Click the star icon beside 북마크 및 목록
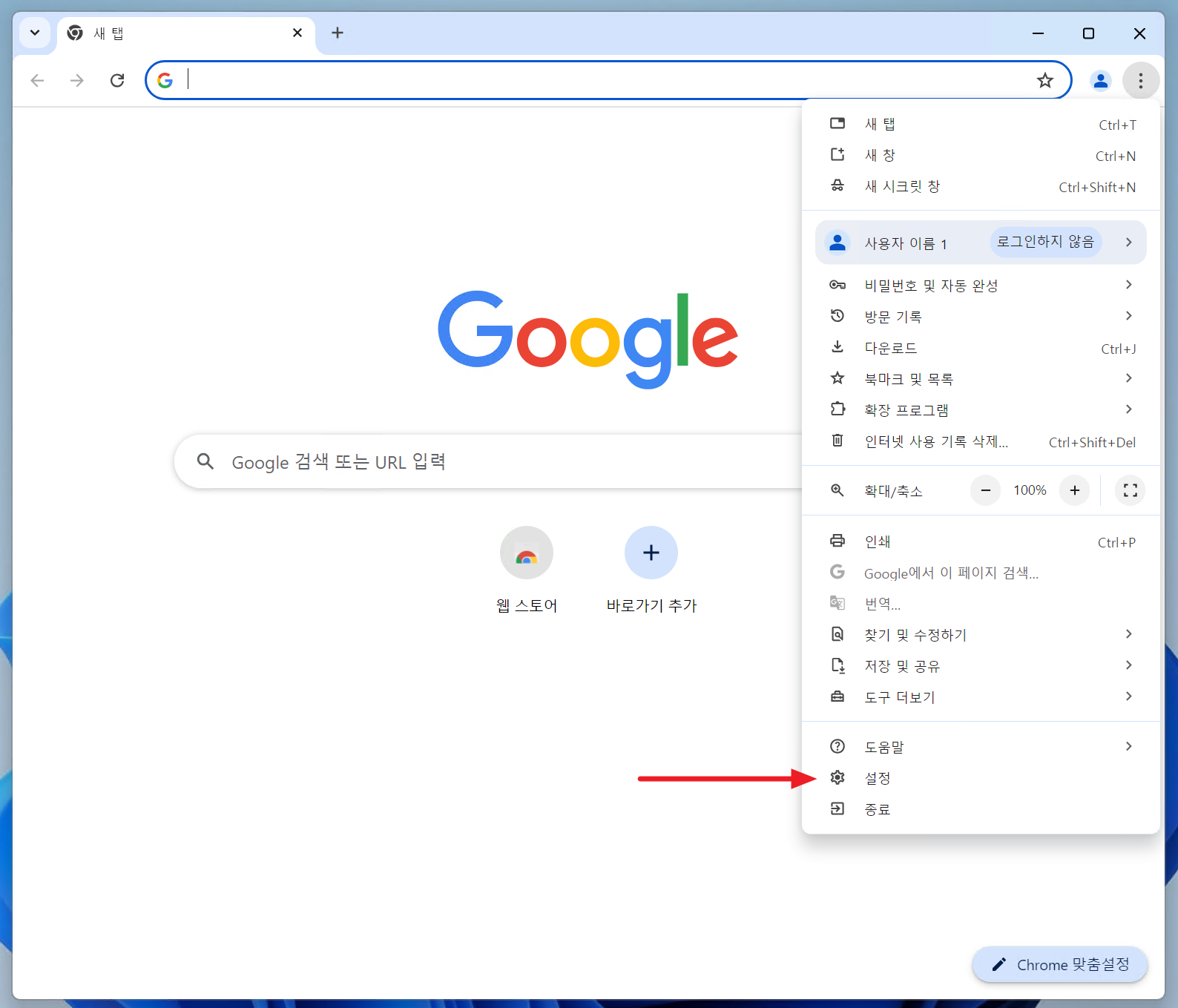Image resolution: width=1178 pixels, height=1008 pixels. 838,378
